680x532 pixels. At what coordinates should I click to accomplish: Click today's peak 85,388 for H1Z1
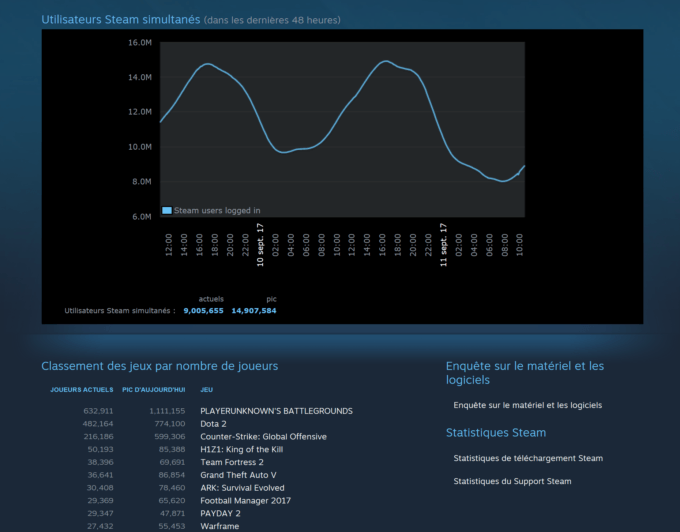172,449
